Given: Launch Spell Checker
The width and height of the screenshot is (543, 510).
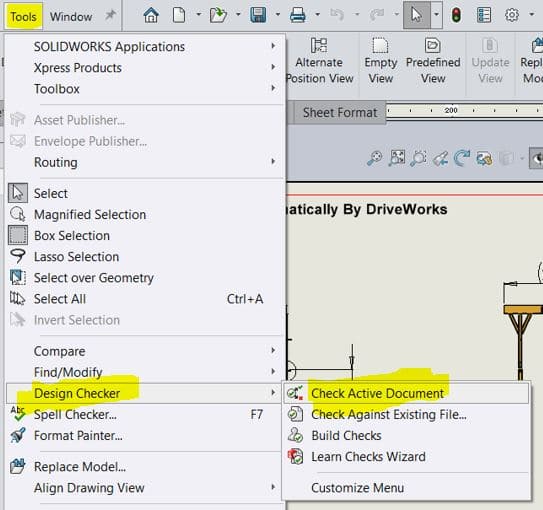Looking at the screenshot, I should point(145,414).
